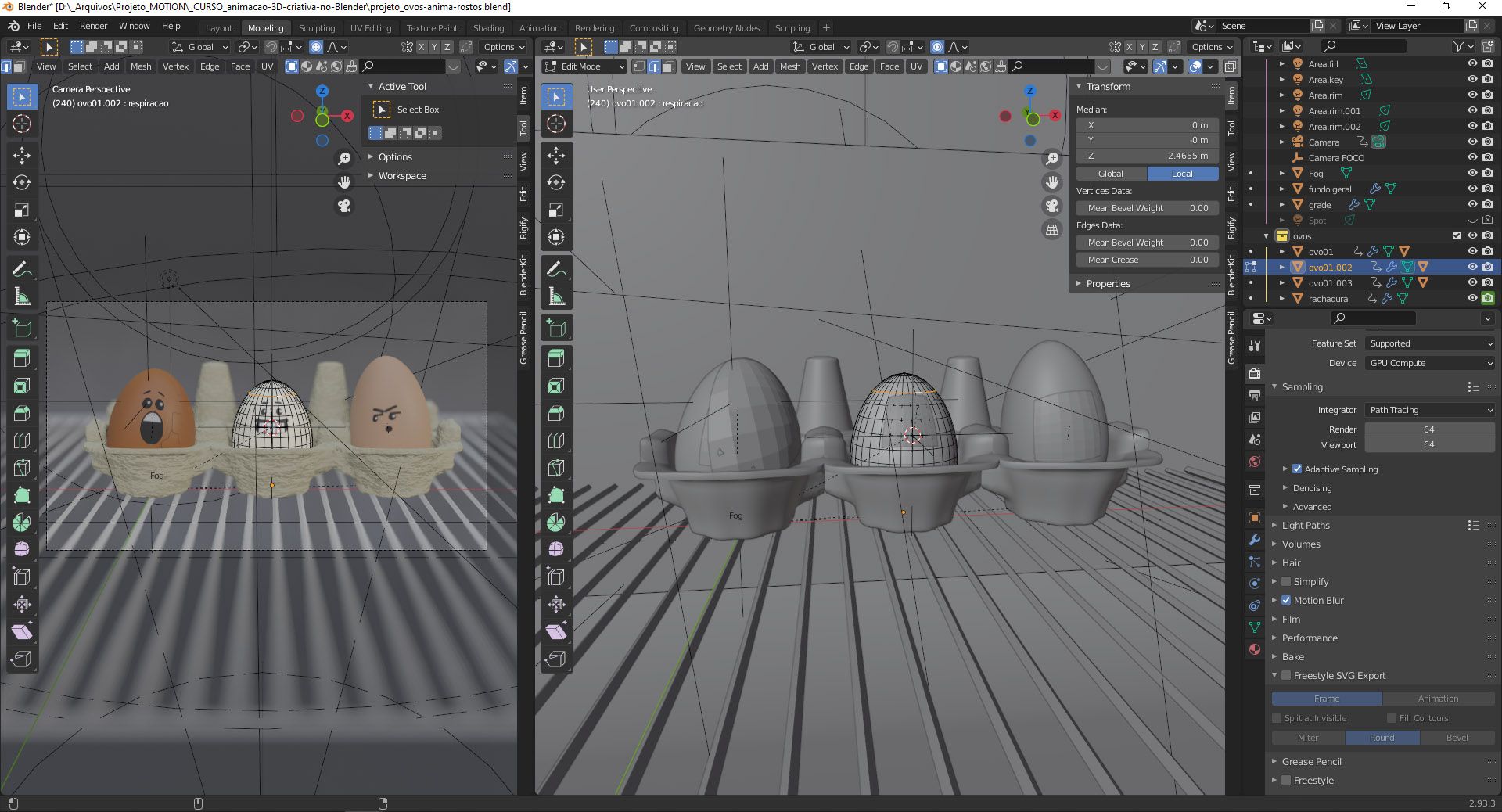
Task: Open the Integrator Path Tracing dropdown
Action: pos(1430,410)
